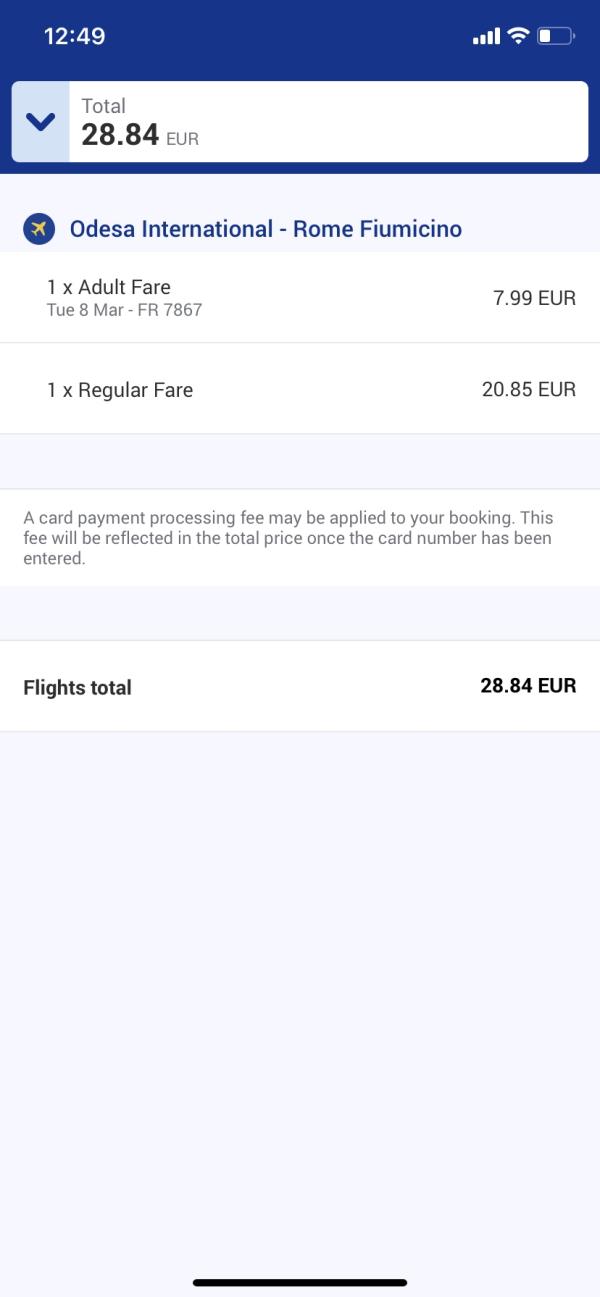Viewport: 600px width, 1297px height.
Task: Tap the Tue 8 Mar - FR 7867 flight details
Action: [124, 310]
